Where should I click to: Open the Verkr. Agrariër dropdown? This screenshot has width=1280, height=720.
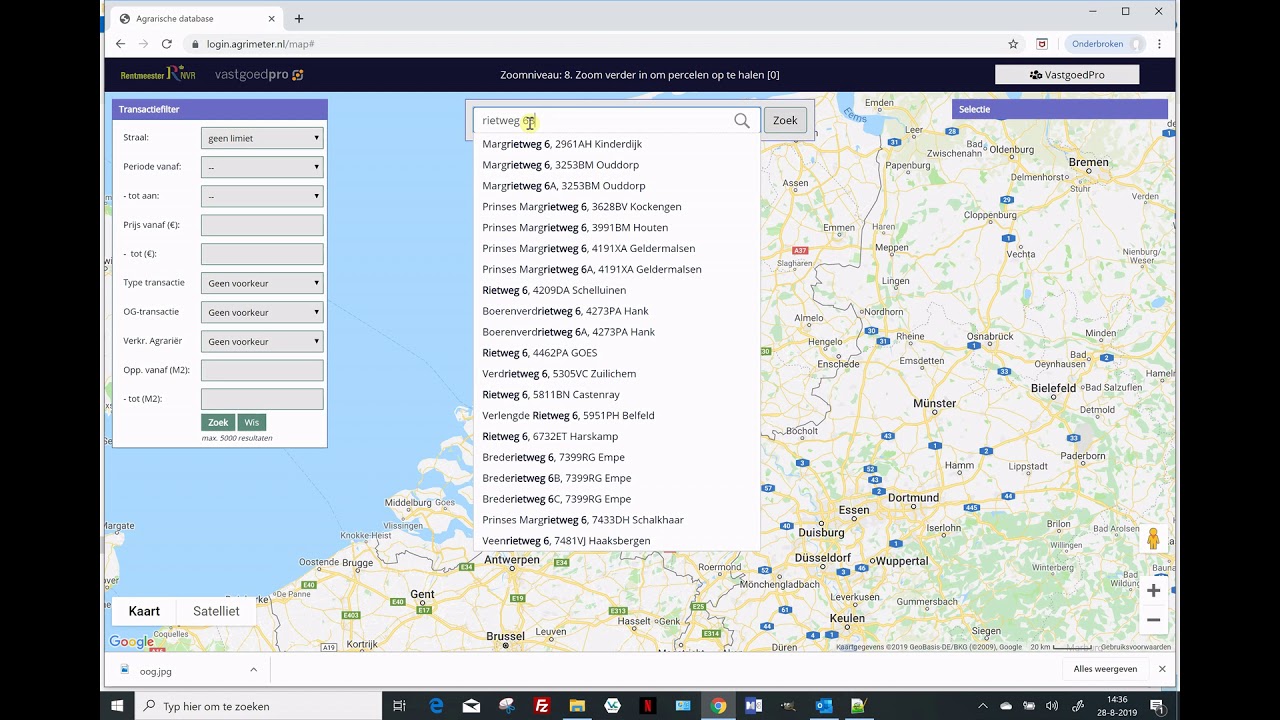coord(262,341)
